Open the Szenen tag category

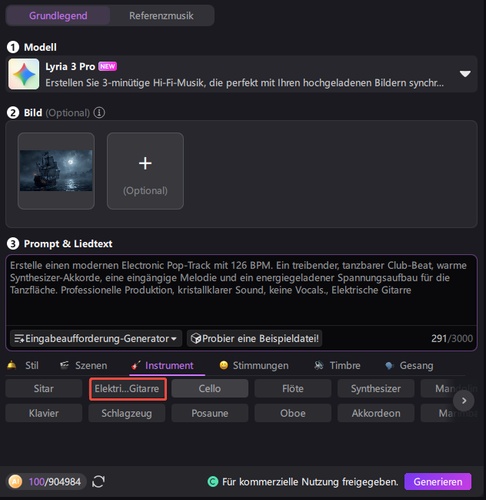tap(83, 365)
